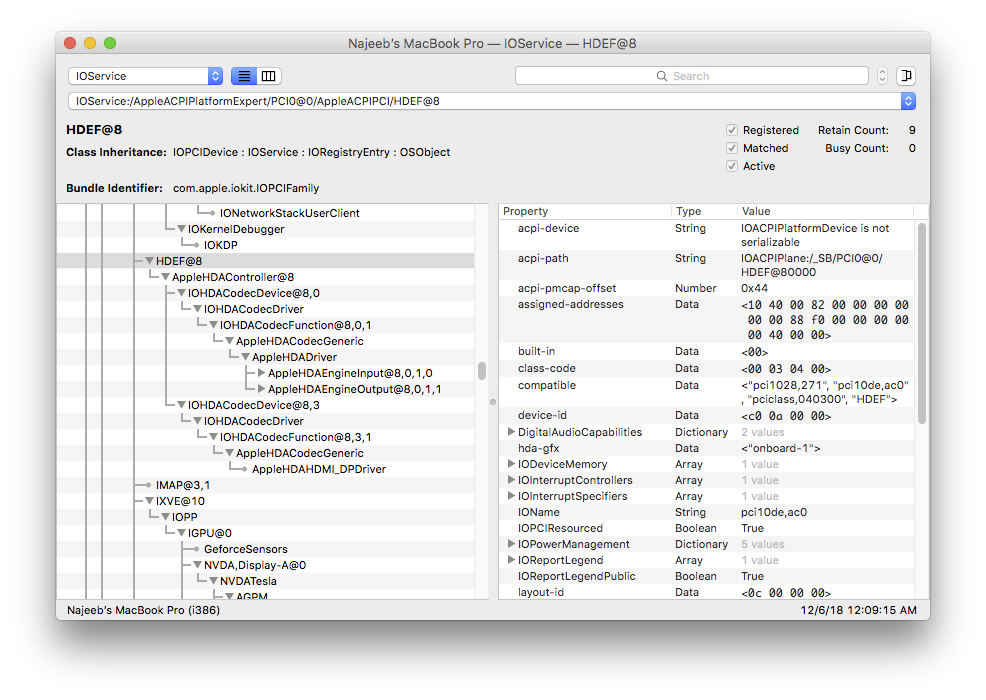Select AppleHDAHDMI_DPDriver tree entry
This screenshot has width=986, height=700.
319,469
